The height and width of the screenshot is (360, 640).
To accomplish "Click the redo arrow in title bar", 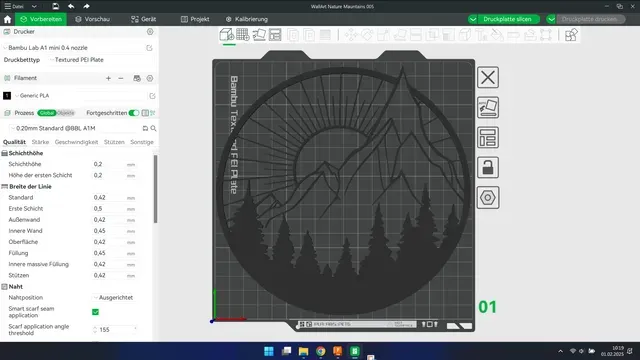I will click(86, 6).
